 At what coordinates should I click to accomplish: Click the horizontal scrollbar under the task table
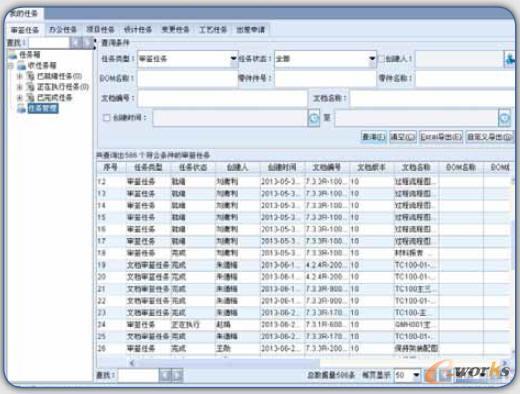tap(227, 363)
